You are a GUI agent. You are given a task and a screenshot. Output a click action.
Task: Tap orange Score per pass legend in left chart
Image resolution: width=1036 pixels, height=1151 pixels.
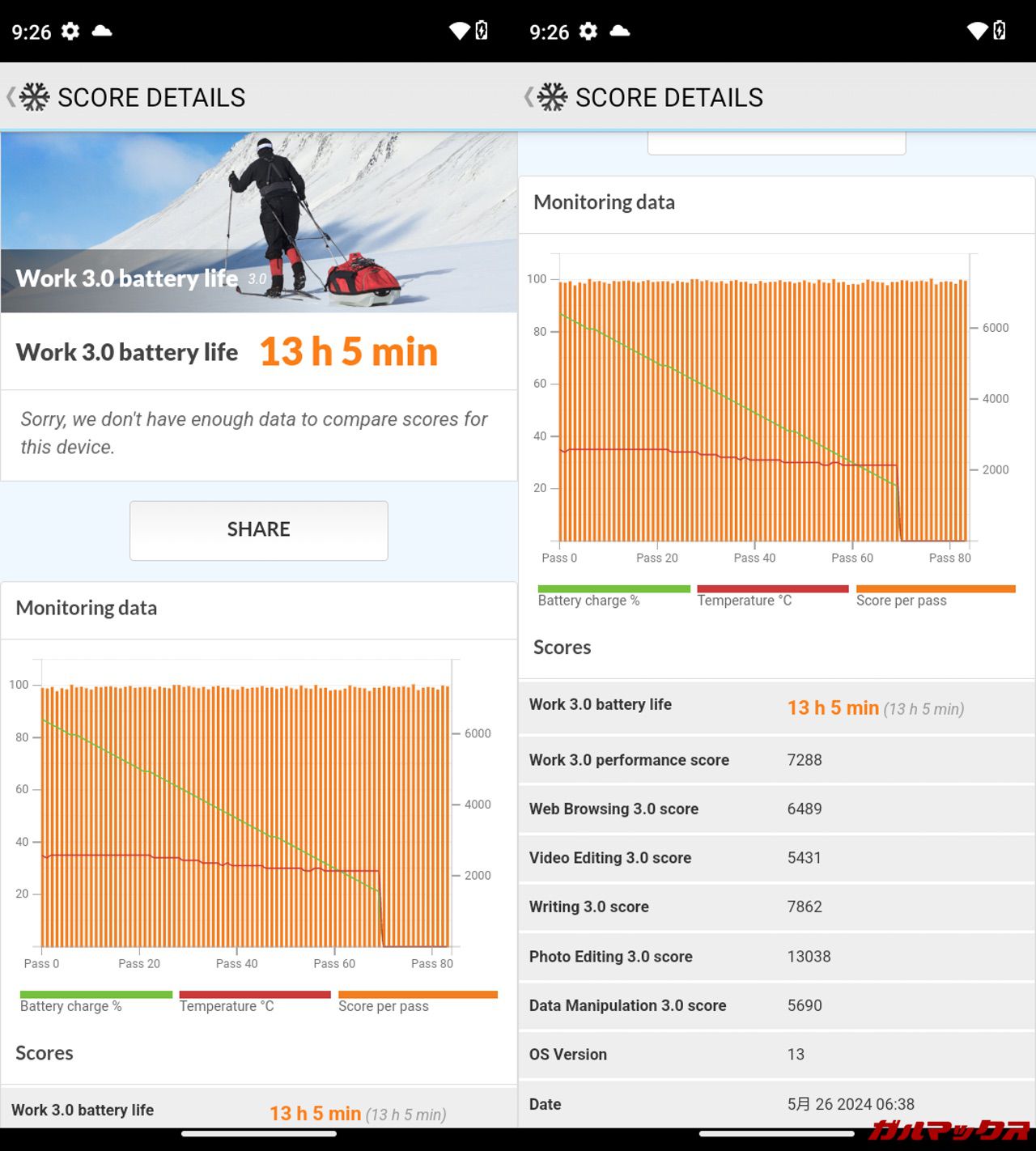coord(417,1001)
